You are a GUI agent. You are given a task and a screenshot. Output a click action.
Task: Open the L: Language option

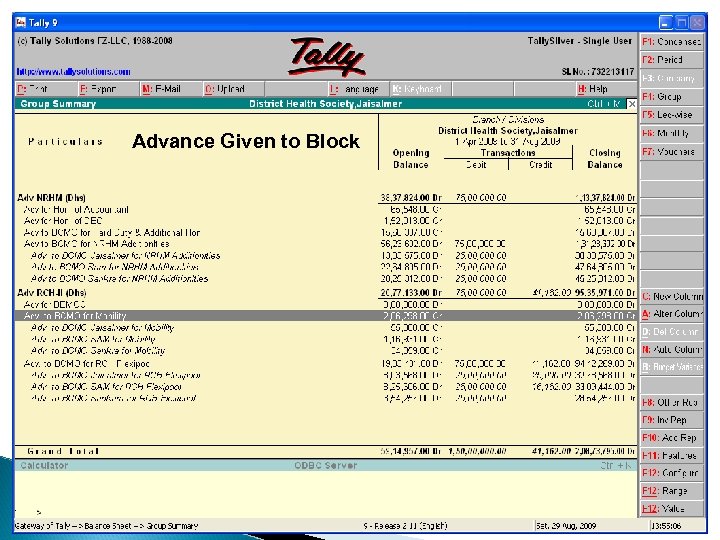(x=358, y=89)
